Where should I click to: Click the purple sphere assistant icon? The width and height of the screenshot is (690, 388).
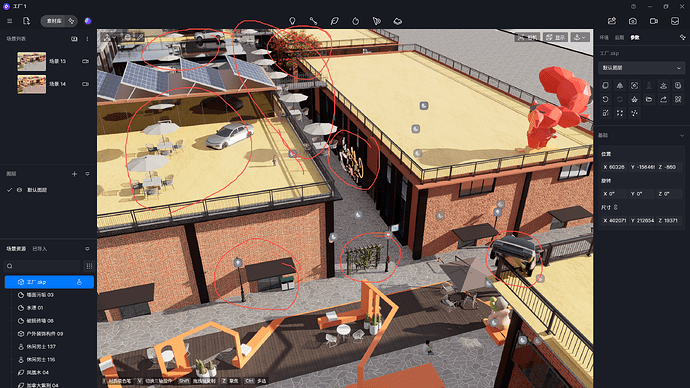(x=88, y=21)
